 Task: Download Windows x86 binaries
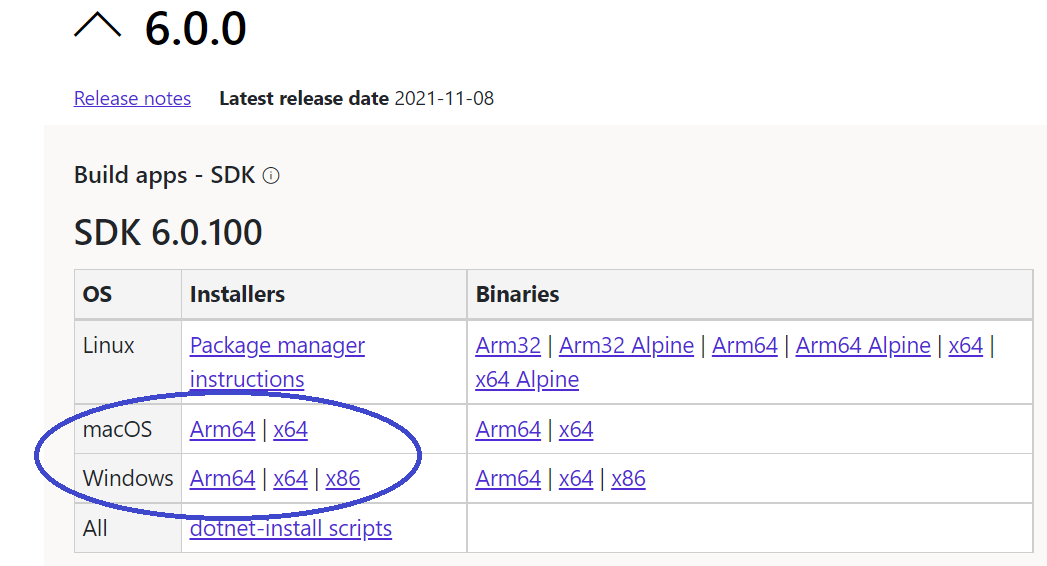click(628, 479)
